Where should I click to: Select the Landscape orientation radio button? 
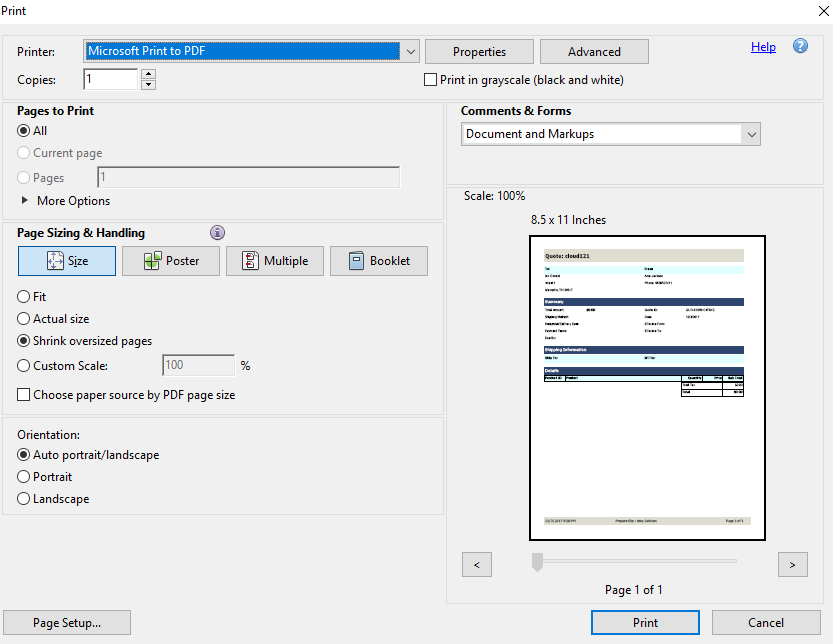24,499
